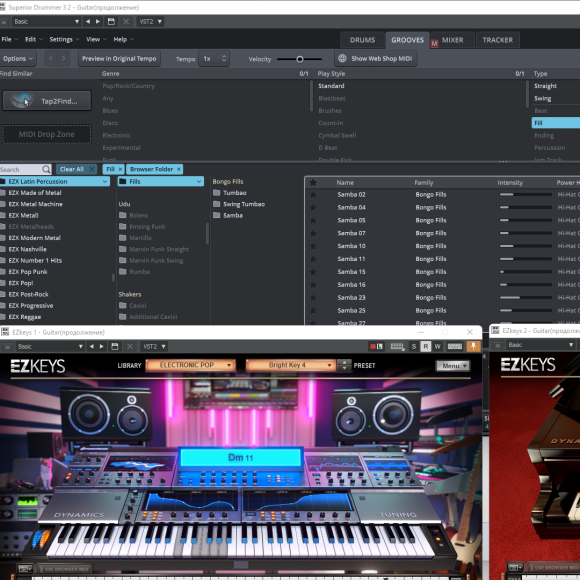Switch to the TRACKER tab
Viewport: 580px width, 580px height.
click(498, 40)
